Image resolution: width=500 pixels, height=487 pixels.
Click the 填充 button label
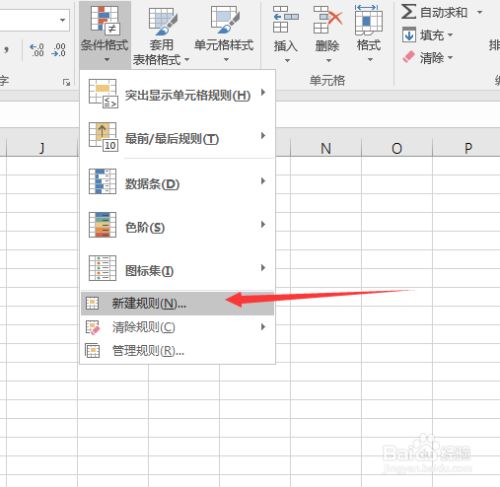432,35
